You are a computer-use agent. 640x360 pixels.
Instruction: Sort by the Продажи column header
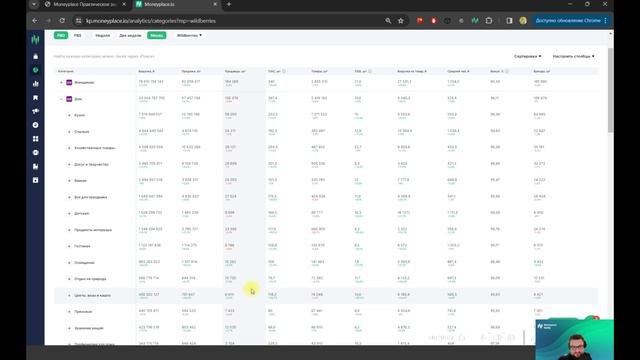(191, 71)
